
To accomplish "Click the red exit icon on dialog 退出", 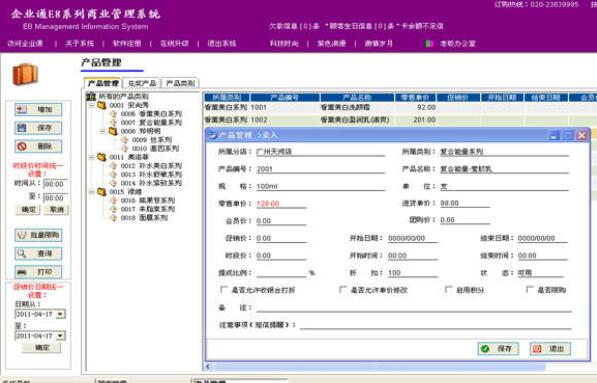I will (x=537, y=348).
